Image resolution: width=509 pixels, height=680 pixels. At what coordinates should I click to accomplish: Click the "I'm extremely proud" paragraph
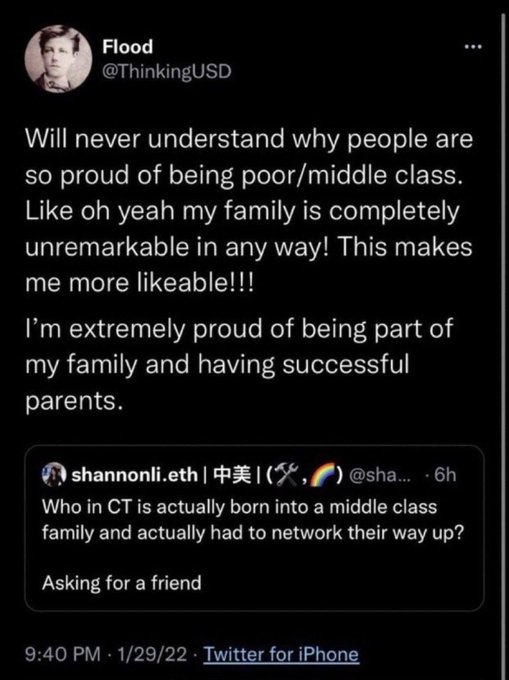(239, 364)
